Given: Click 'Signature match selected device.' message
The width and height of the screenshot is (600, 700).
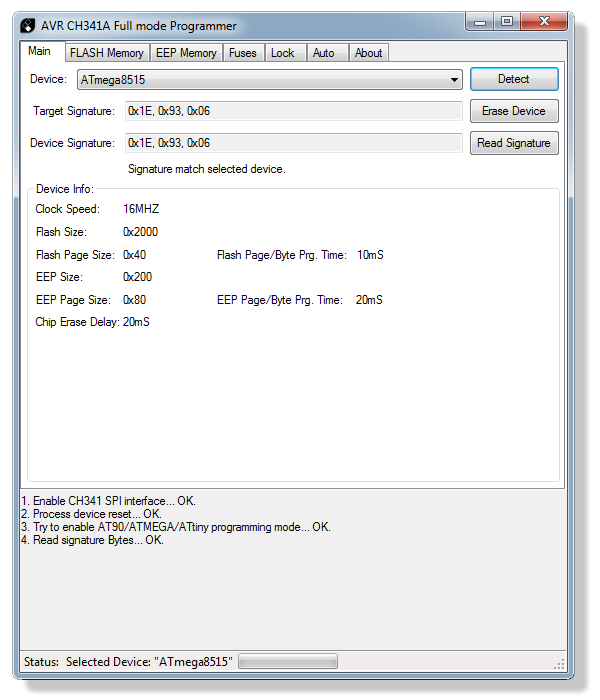Looking at the screenshot, I should coord(207,169).
